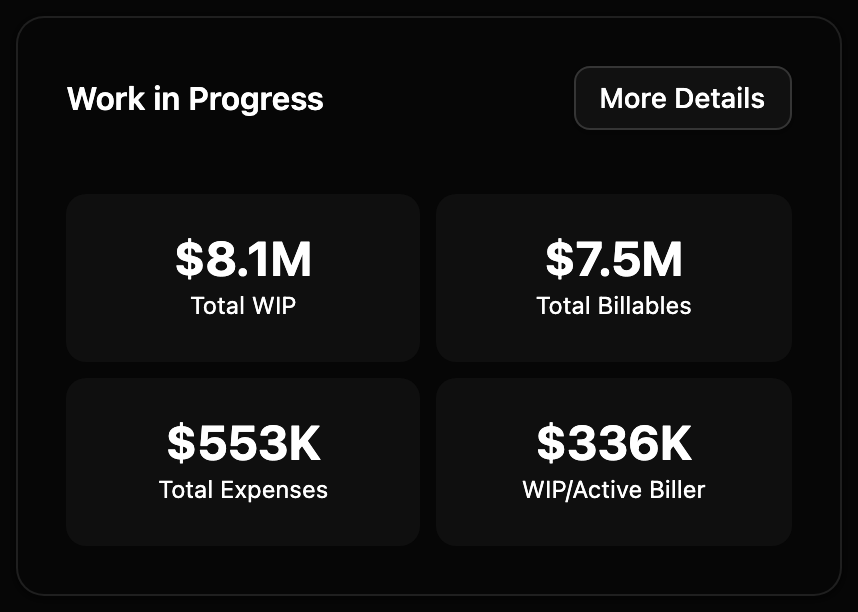The width and height of the screenshot is (858, 612).
Task: Select the Total Expenses label
Action: [x=242, y=490]
